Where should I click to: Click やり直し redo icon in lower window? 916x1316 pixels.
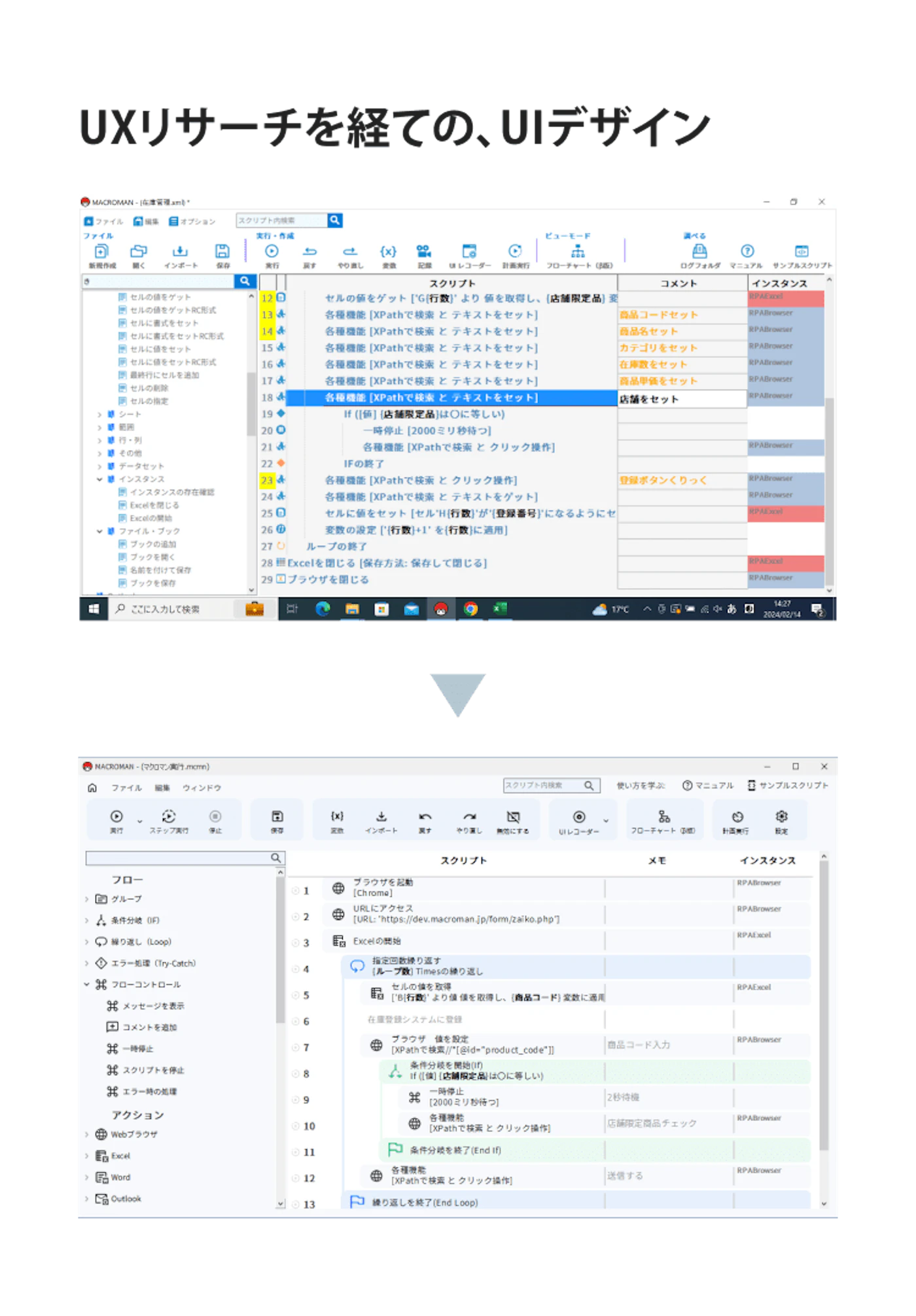click(x=469, y=816)
